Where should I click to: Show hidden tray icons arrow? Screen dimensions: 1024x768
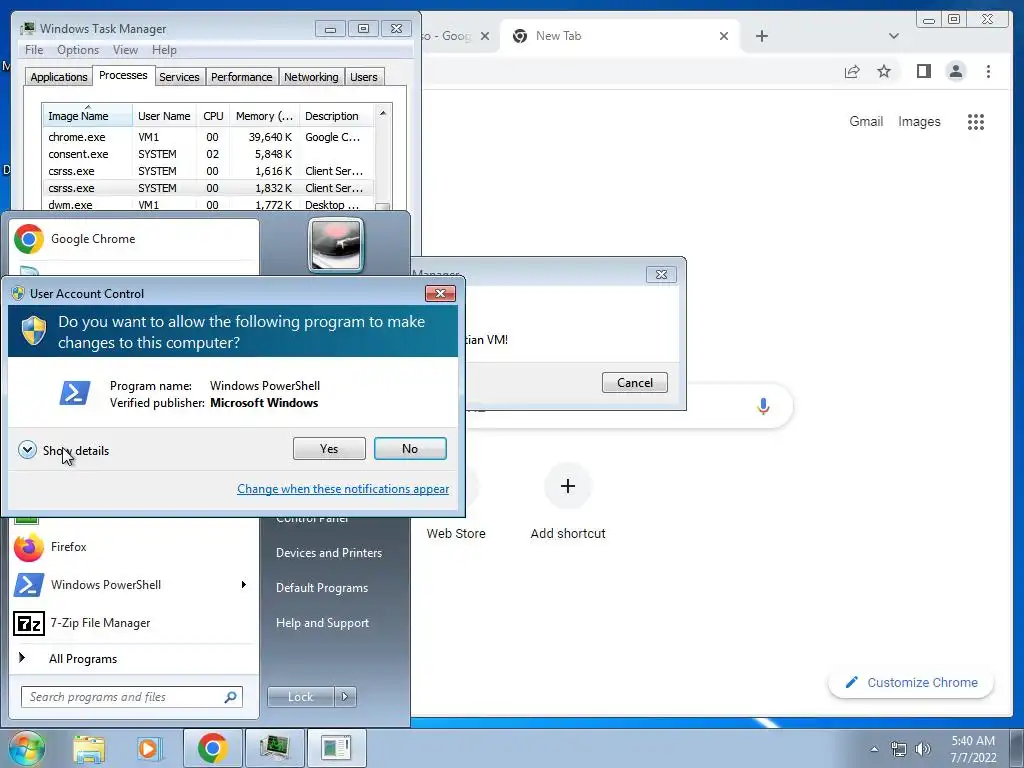point(874,749)
